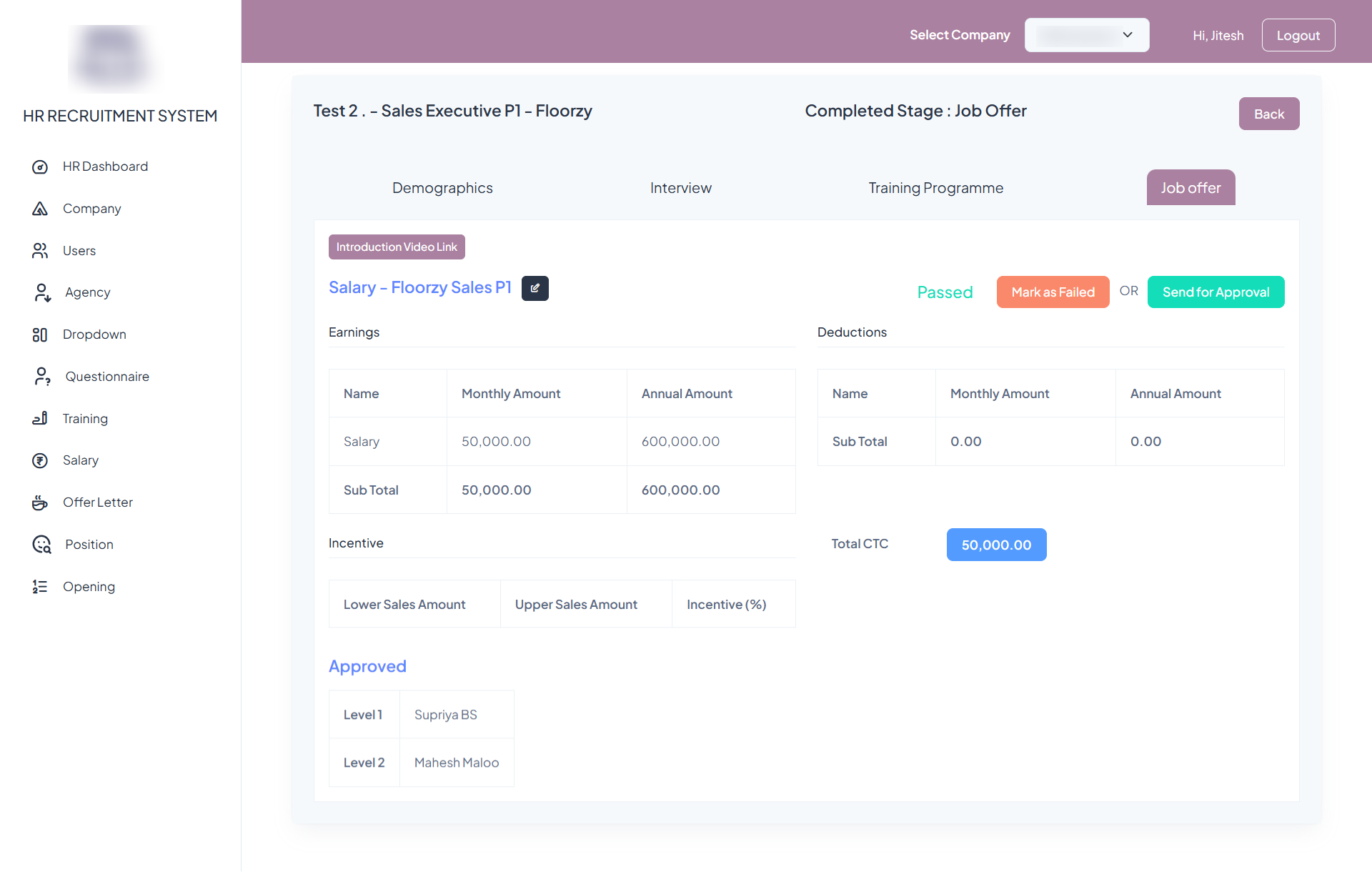This screenshot has height=872, width=1372.
Task: Click the Opening list icon
Action: coord(40,587)
